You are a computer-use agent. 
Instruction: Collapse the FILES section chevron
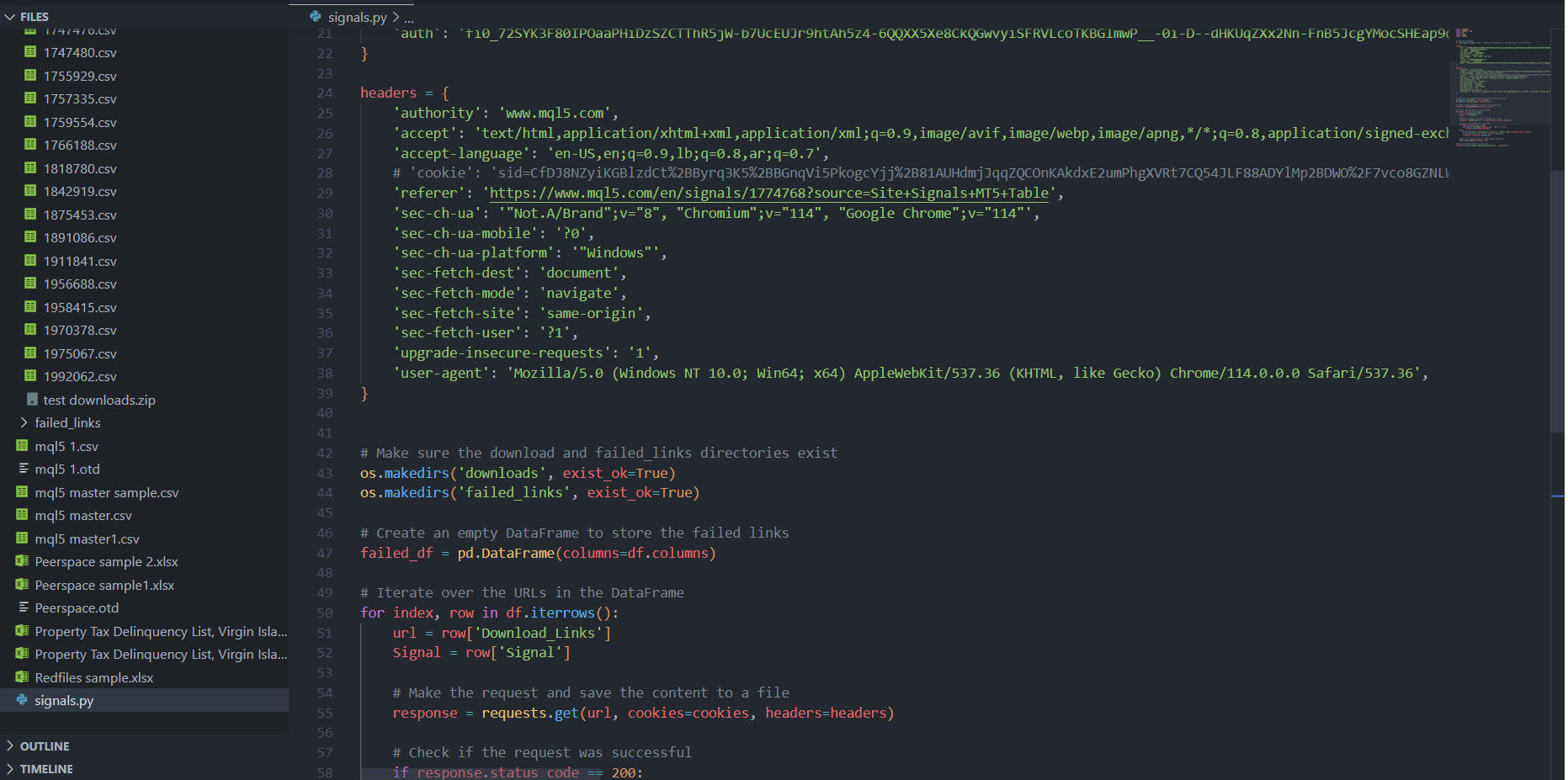(10, 17)
